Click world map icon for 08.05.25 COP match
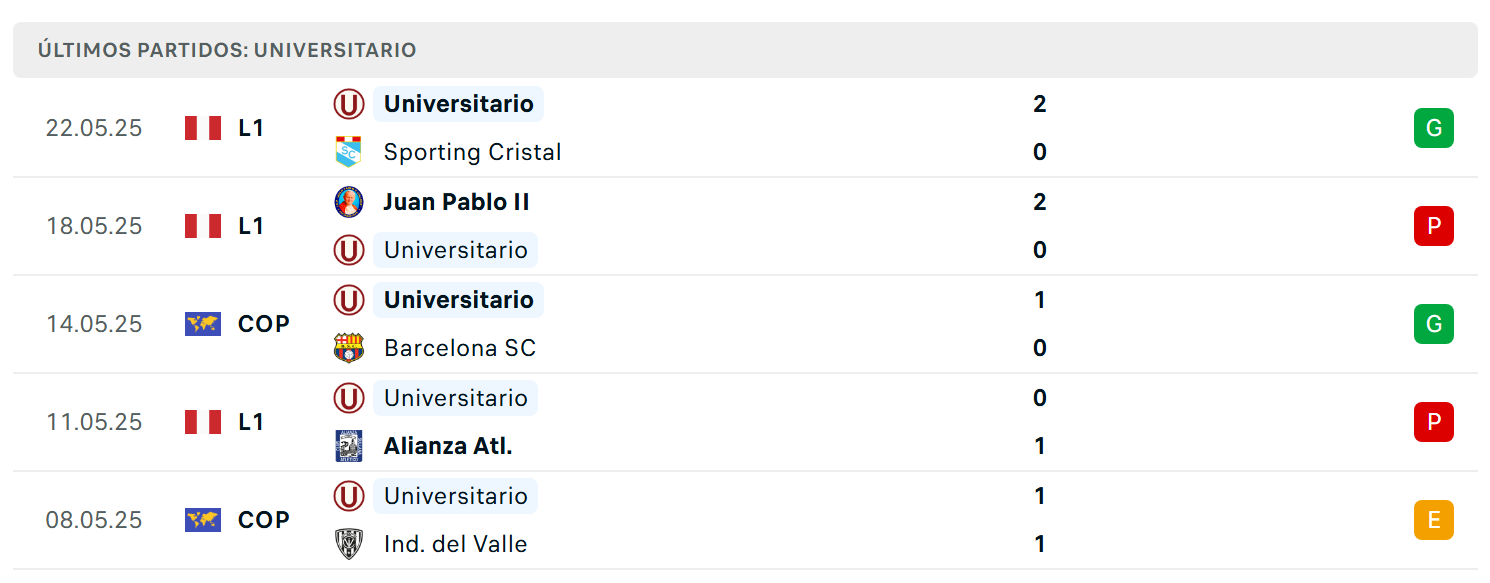 [203, 520]
